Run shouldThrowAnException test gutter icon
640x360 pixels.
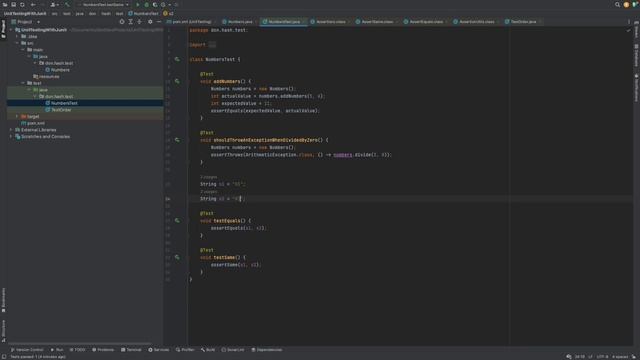177,140
